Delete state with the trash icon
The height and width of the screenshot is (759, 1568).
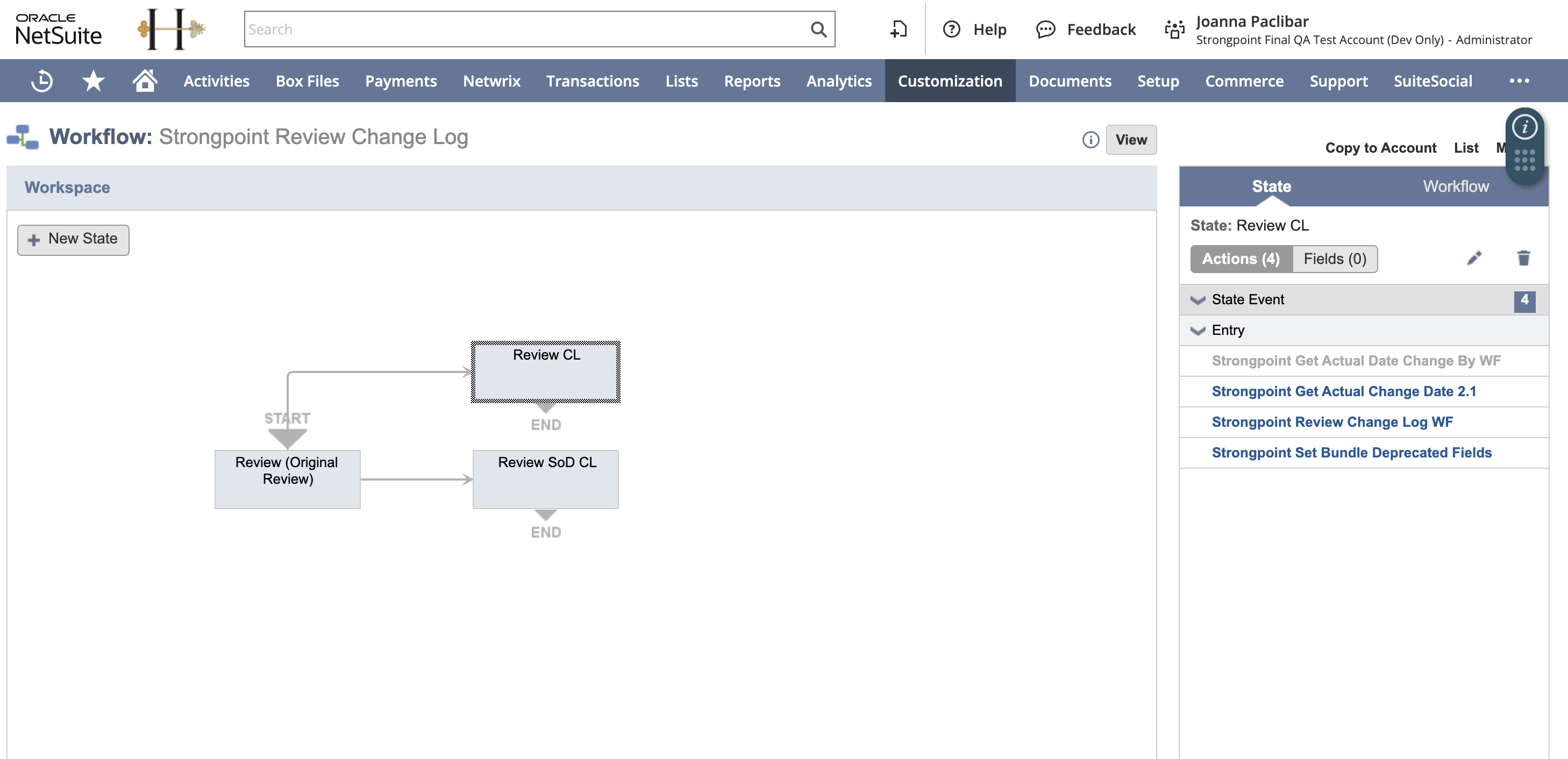pyautogui.click(x=1523, y=259)
